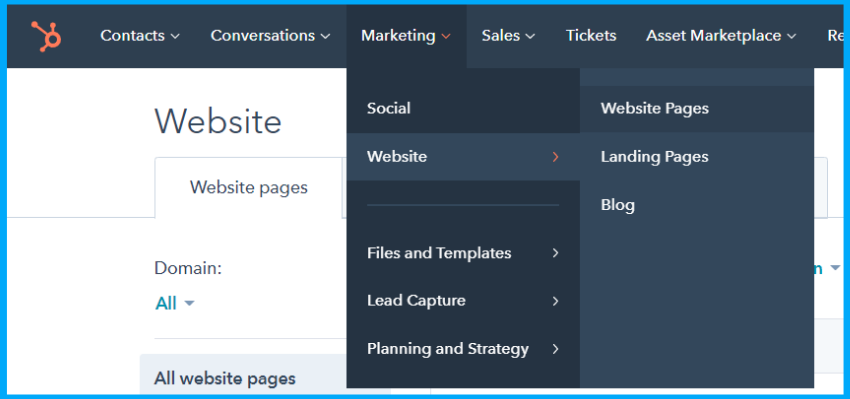Open Files and Templates submenu

point(463,253)
